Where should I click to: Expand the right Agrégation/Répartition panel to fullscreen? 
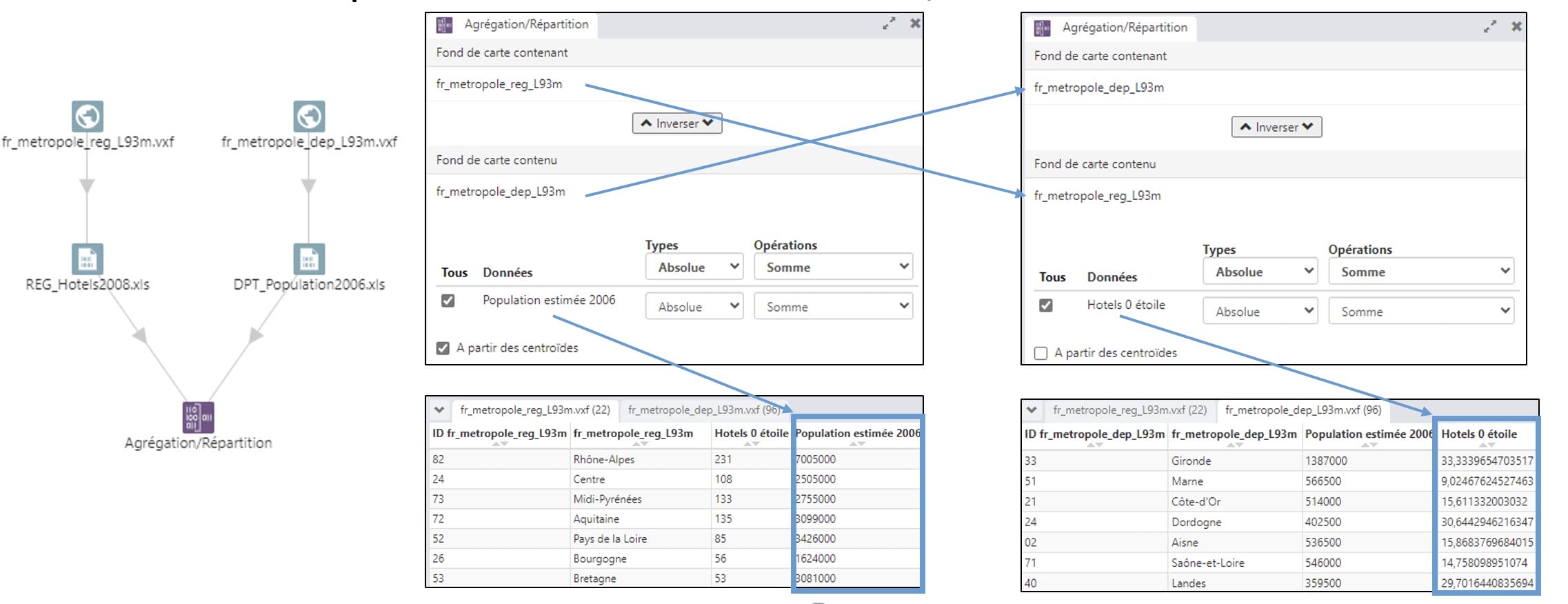pos(1490,27)
